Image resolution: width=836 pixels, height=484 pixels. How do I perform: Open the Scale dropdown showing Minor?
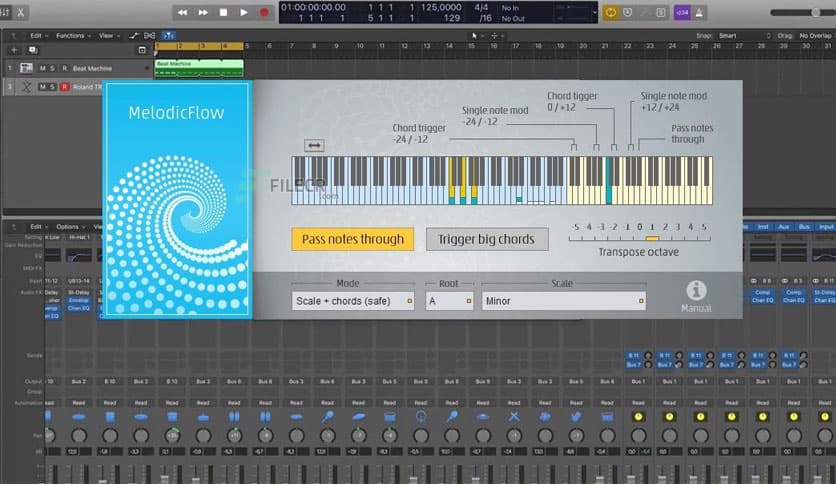point(564,301)
